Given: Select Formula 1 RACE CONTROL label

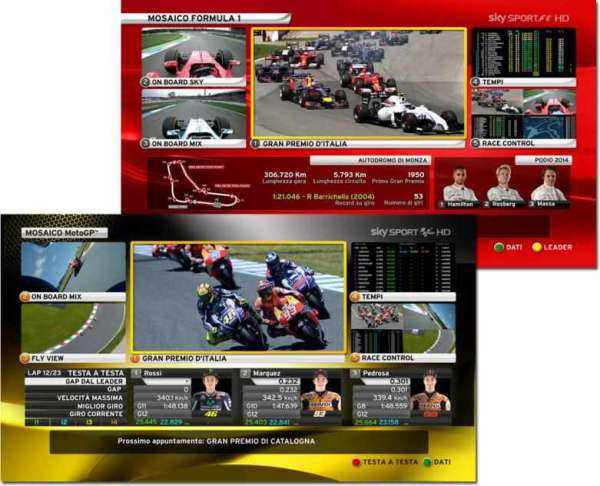Looking at the screenshot, I should coord(508,143).
